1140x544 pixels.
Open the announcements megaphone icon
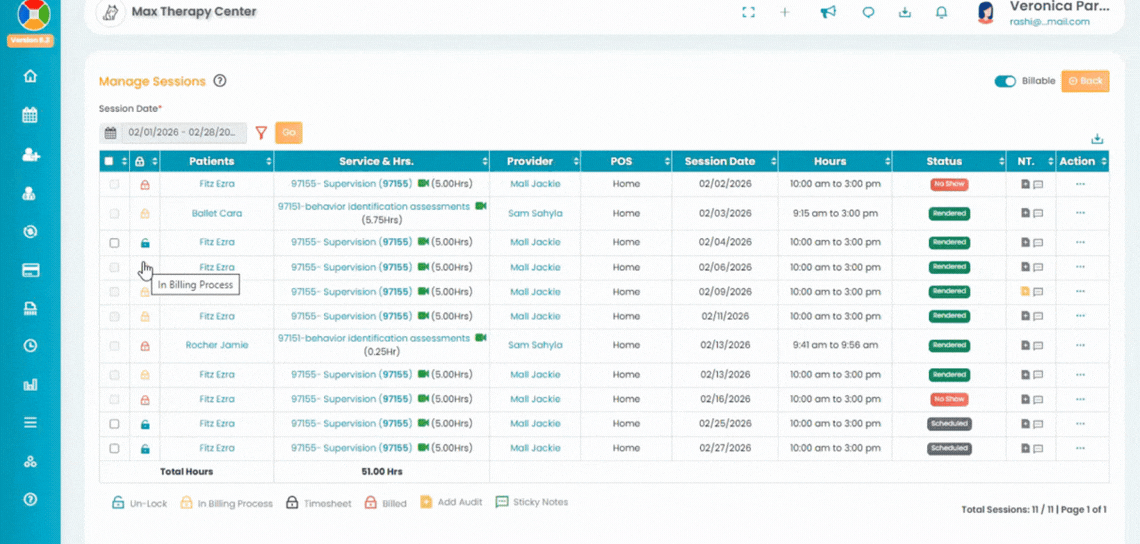[828, 13]
